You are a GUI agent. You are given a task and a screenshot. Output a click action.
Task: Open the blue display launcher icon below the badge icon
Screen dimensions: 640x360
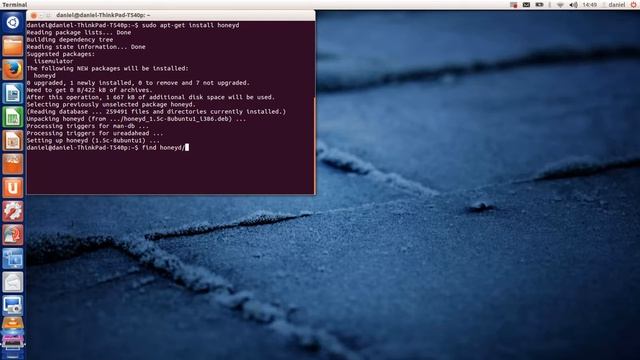13,259
